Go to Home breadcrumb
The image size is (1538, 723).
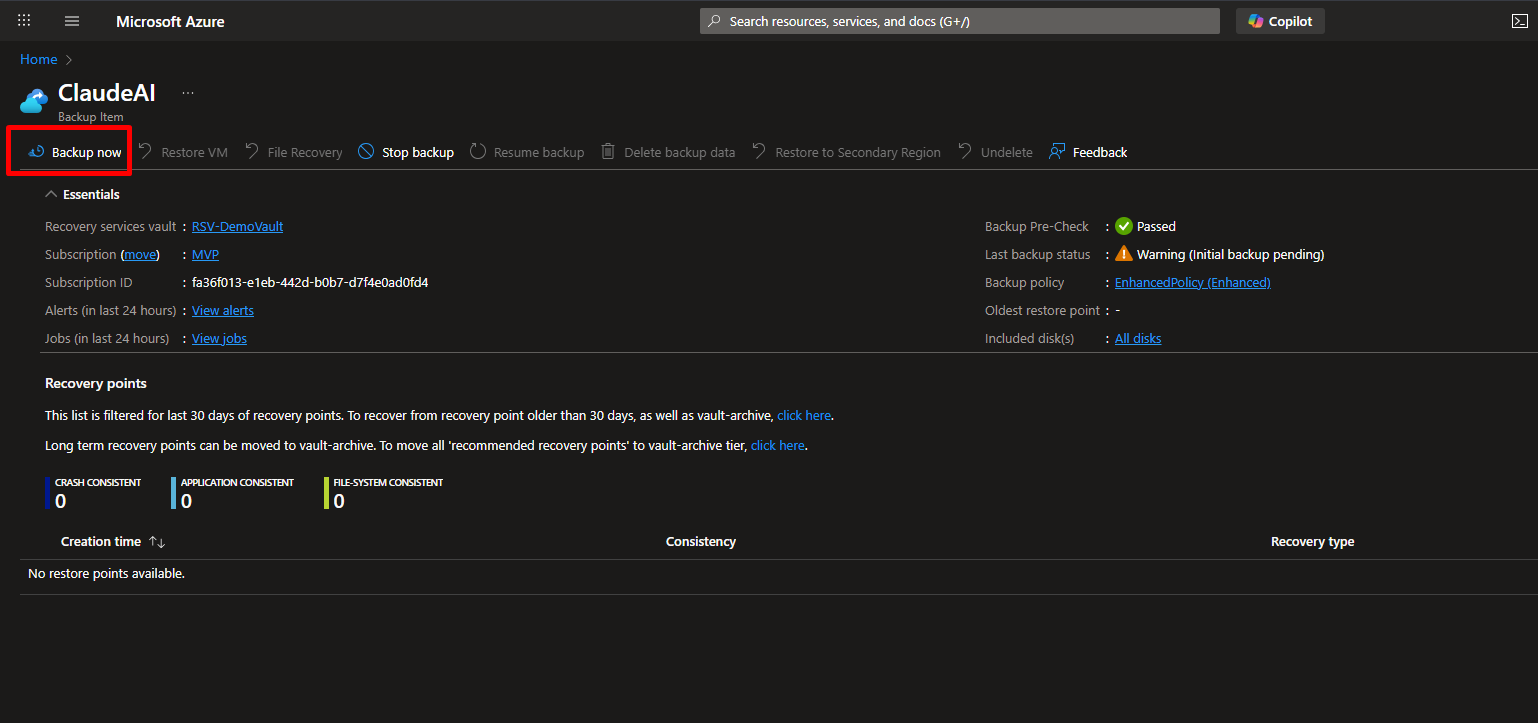click(38, 60)
